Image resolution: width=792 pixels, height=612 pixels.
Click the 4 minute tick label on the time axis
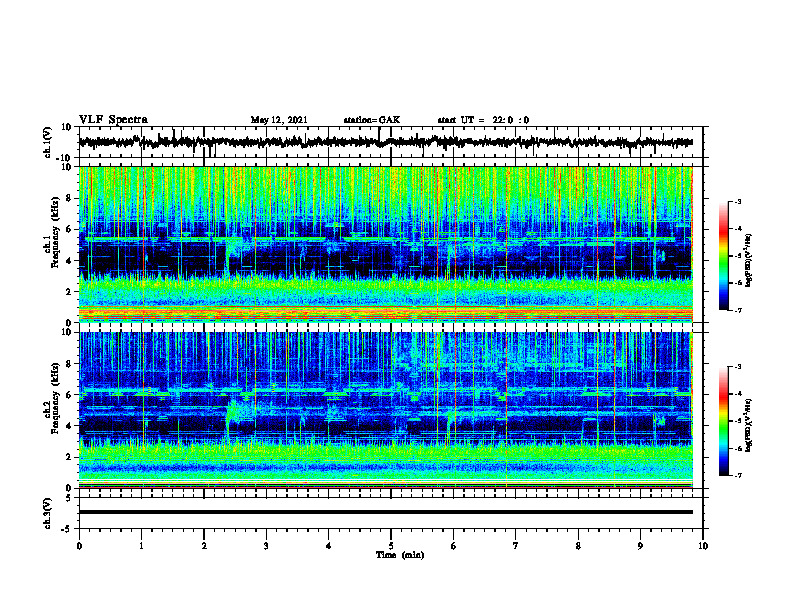(x=329, y=546)
